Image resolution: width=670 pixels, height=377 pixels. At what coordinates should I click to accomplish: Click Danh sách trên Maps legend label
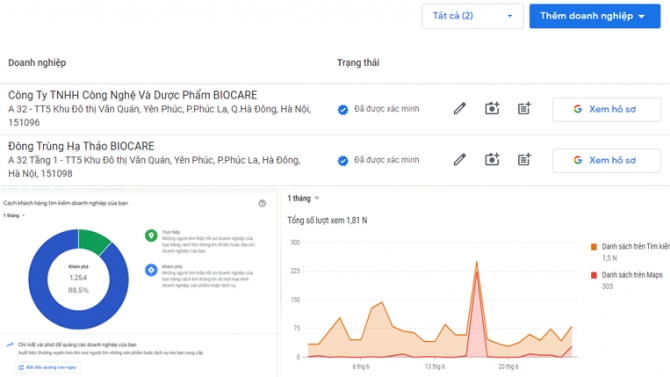(632, 275)
